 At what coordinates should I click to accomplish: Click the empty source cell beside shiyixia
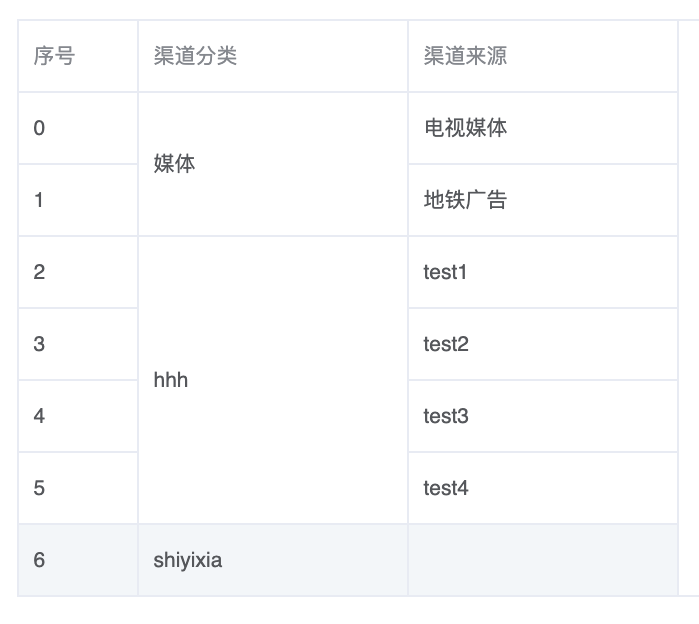[543, 560]
